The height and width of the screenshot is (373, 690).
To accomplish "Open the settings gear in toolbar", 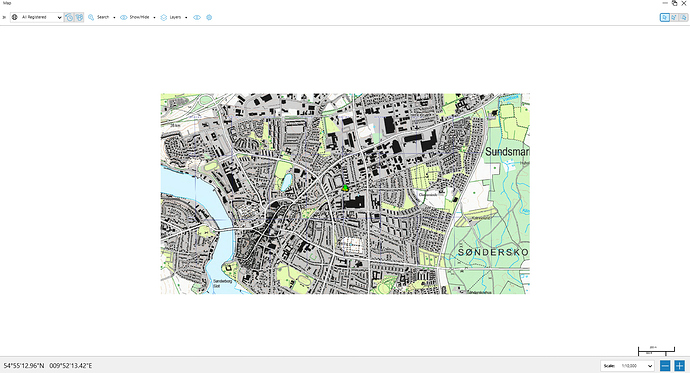I will [x=209, y=18].
